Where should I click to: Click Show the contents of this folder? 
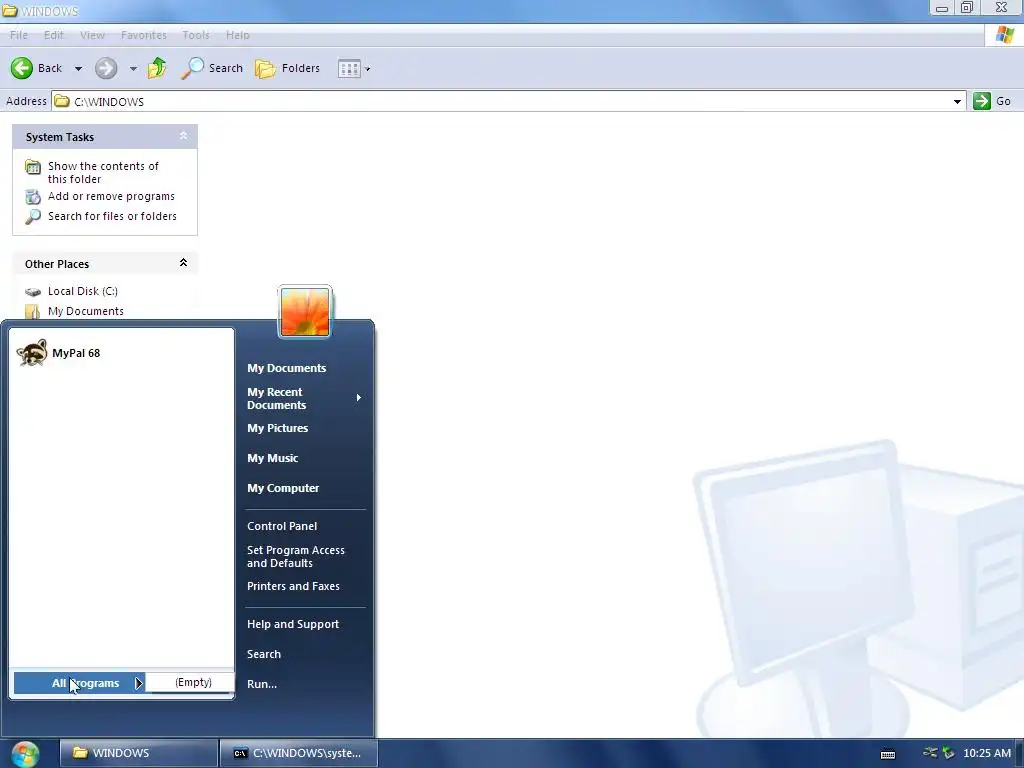103,172
